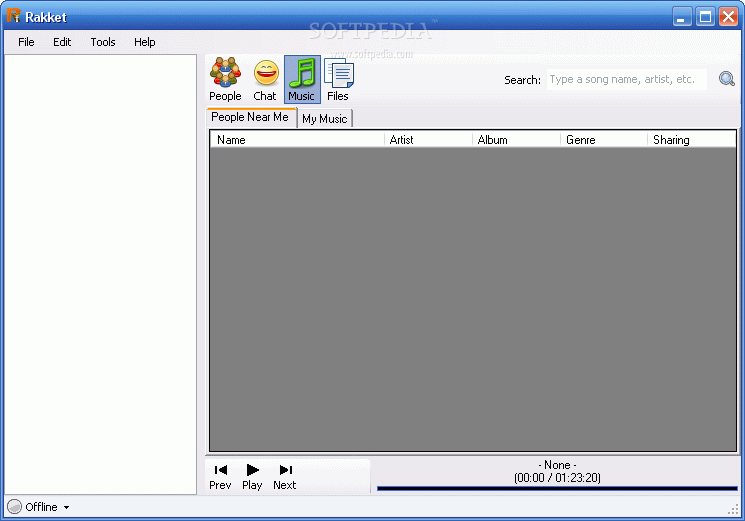Sort list by Album column
The image size is (745, 521).
click(x=516, y=140)
